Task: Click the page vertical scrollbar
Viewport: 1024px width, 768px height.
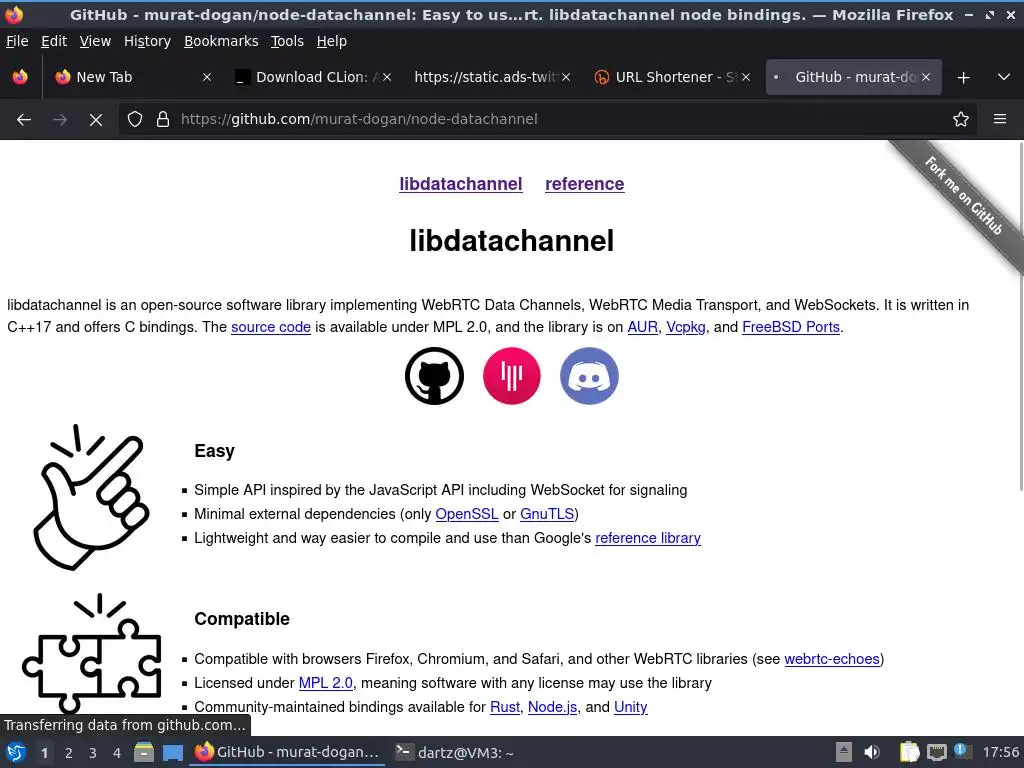Action: tap(1021, 315)
